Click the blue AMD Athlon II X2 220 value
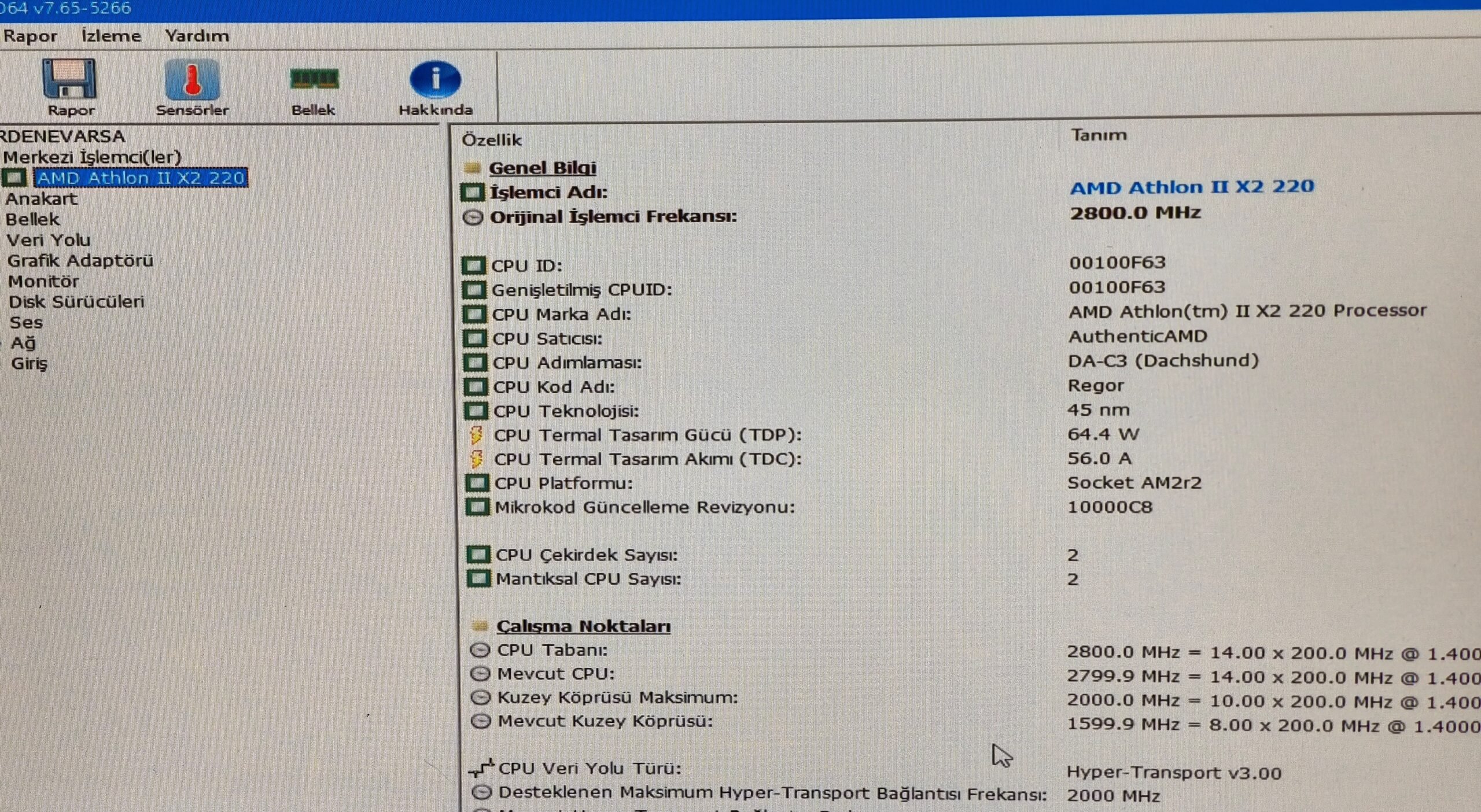 (1192, 187)
